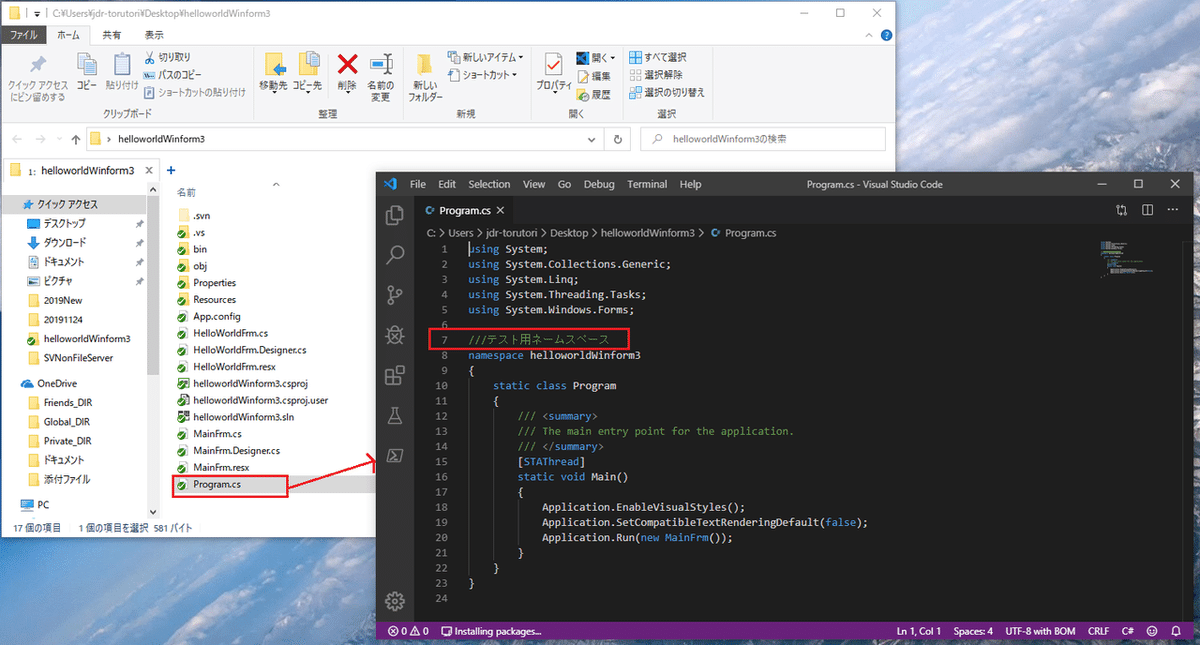Open the PowerShell/terminal icon in the VS Code activity bar
The height and width of the screenshot is (645, 1200).
coord(394,456)
